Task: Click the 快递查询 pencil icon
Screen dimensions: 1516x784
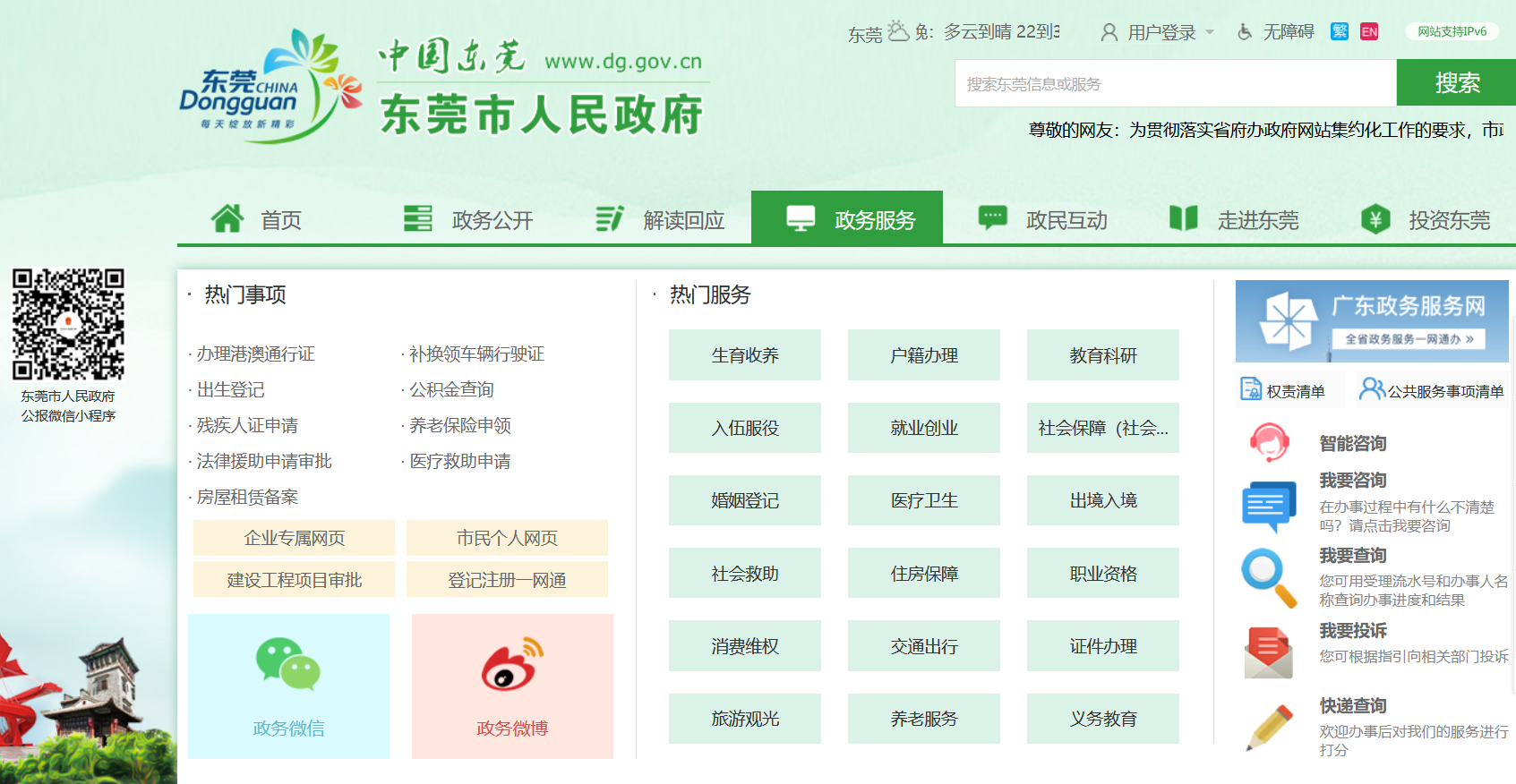Action: pyautogui.click(x=1269, y=727)
